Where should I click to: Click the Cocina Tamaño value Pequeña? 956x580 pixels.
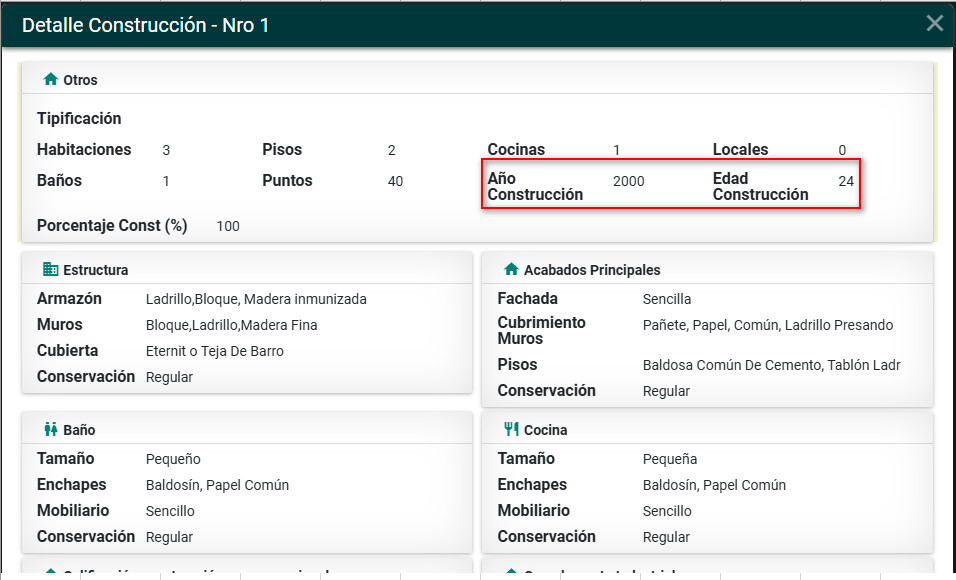(669, 459)
